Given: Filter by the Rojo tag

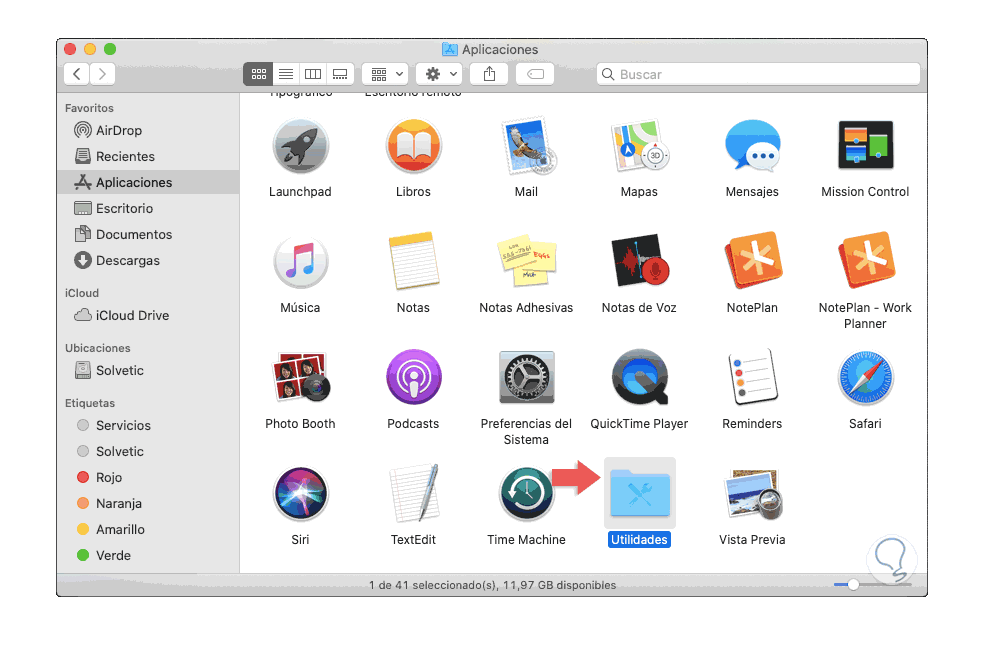Looking at the screenshot, I should [148, 477].
